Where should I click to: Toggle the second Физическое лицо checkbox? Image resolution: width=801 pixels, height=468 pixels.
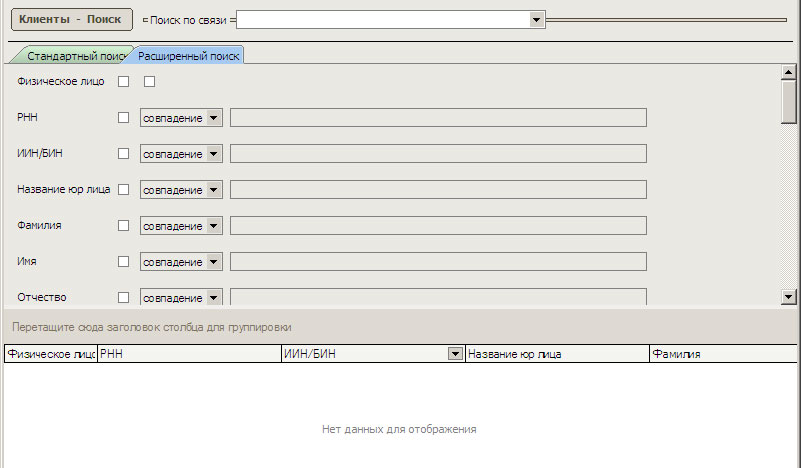click(x=150, y=82)
